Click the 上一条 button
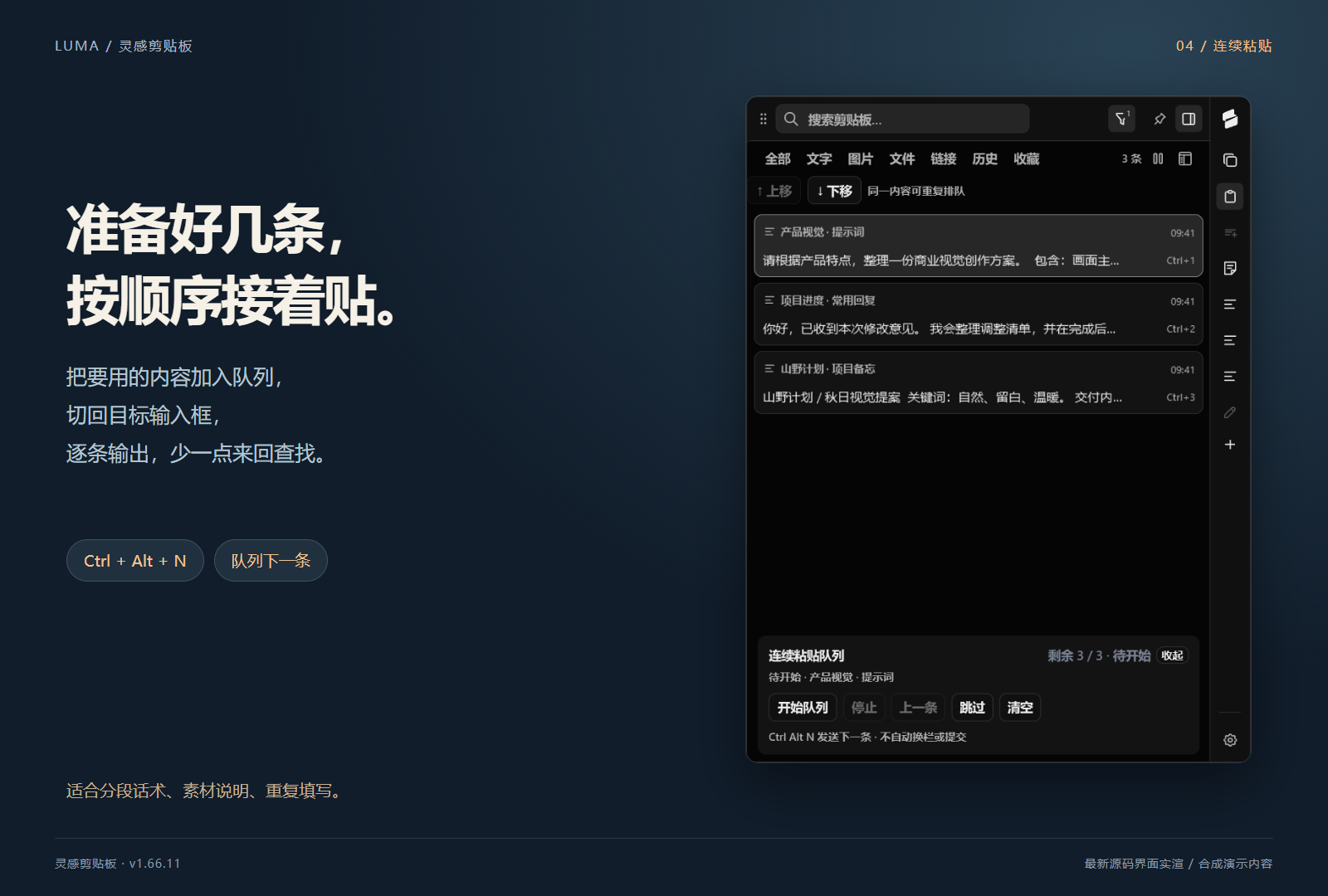 click(x=918, y=708)
